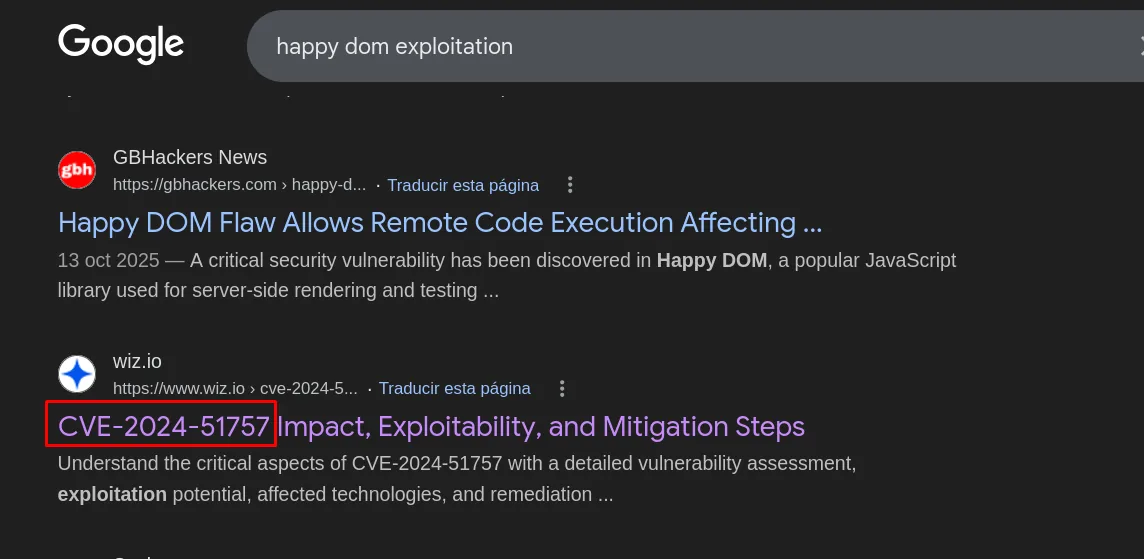Open the three-dot menu for the wiz.io result
The height and width of the screenshot is (559, 1144).
pyautogui.click(x=562, y=388)
